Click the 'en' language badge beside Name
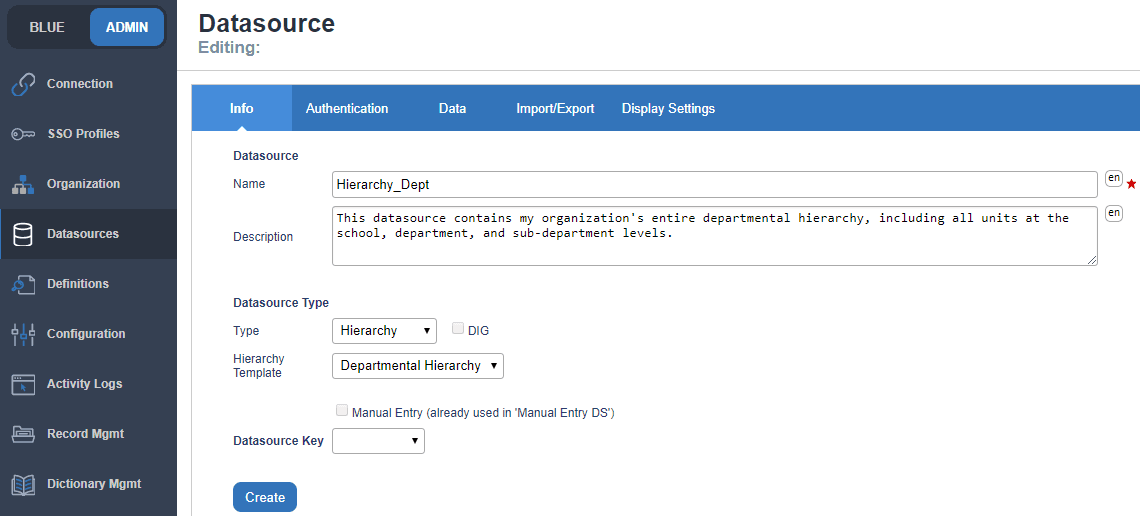The image size is (1140, 516). pyautogui.click(x=1114, y=178)
